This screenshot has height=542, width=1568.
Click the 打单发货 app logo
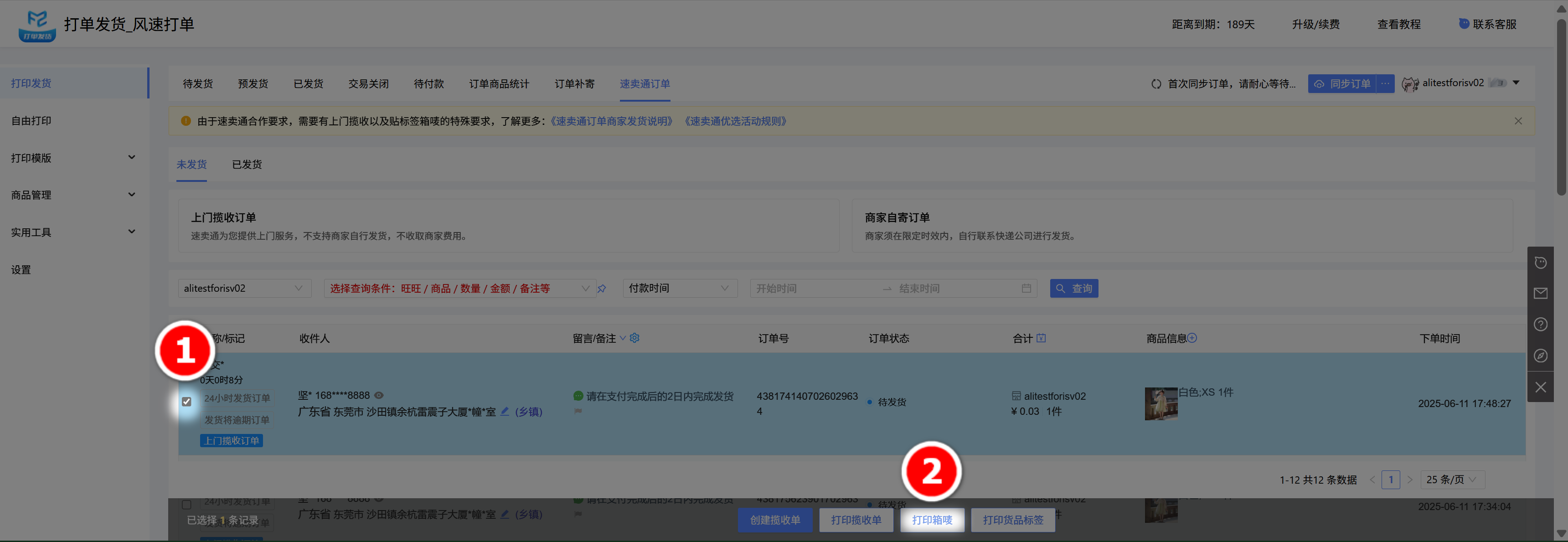(36, 25)
